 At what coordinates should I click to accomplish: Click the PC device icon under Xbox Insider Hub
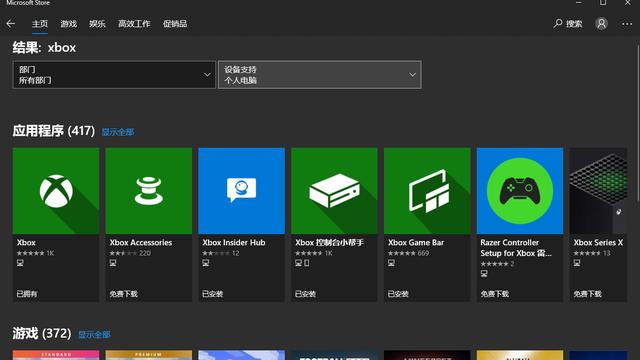point(206,263)
